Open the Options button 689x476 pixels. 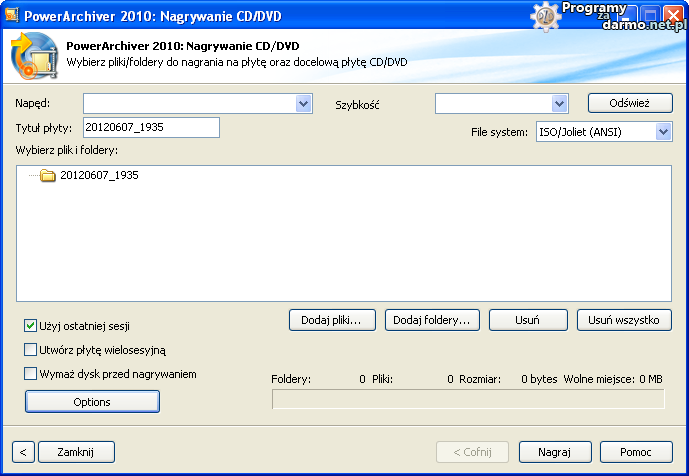[92, 401]
